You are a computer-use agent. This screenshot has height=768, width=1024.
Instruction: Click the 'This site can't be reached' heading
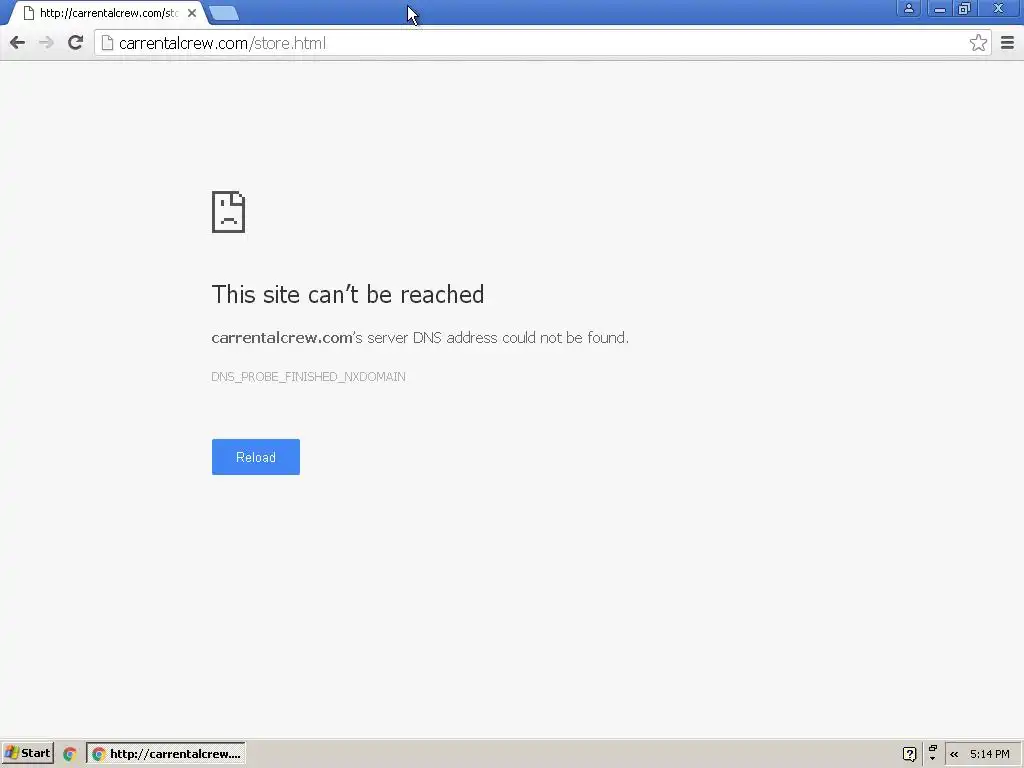[347, 295]
